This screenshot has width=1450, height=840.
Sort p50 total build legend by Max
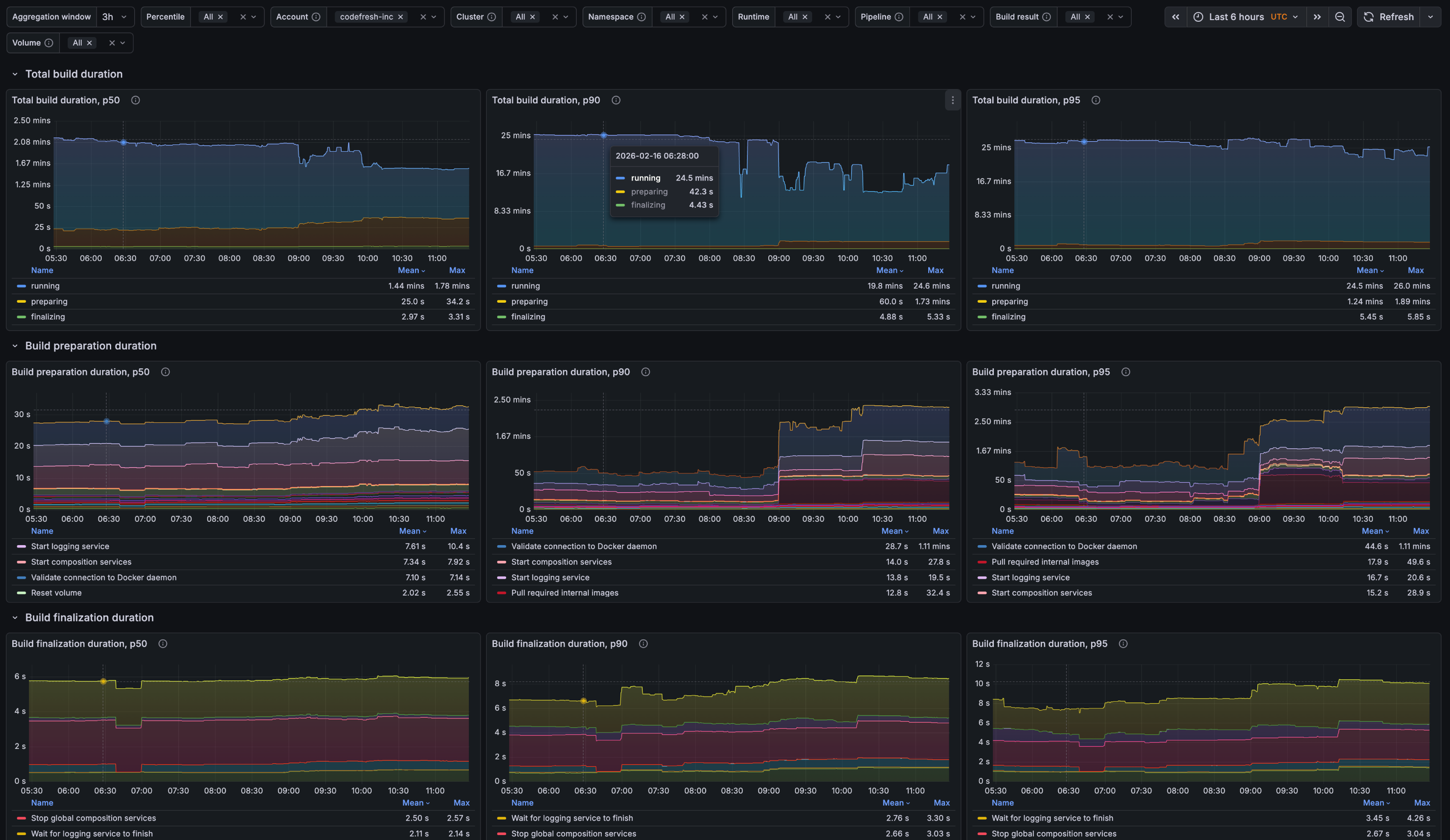[457, 270]
